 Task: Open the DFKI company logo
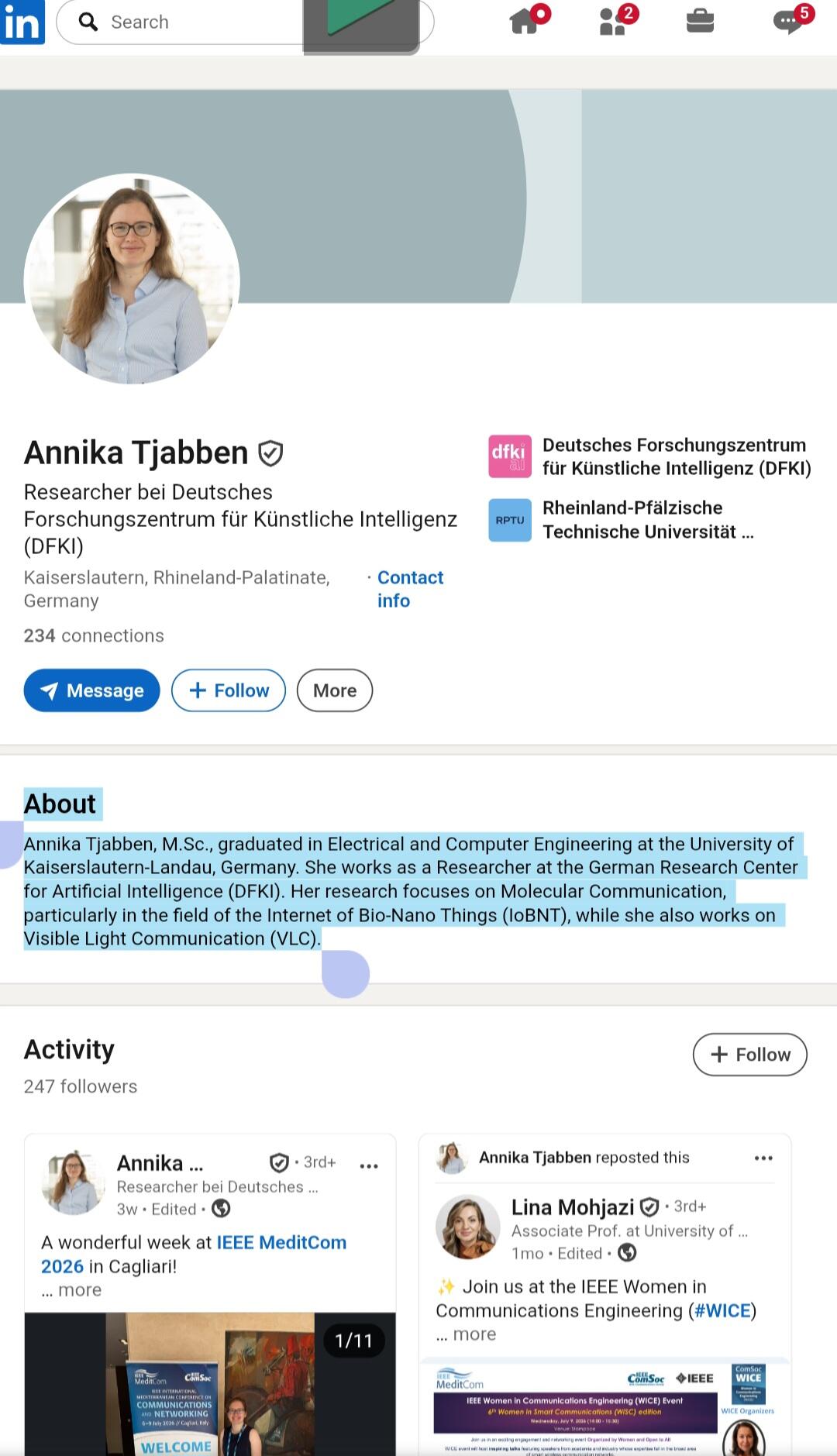510,456
